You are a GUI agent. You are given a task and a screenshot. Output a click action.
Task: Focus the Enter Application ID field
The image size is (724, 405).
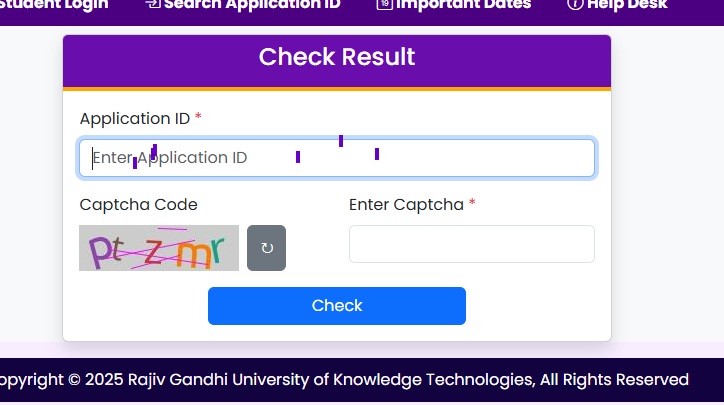click(337, 158)
